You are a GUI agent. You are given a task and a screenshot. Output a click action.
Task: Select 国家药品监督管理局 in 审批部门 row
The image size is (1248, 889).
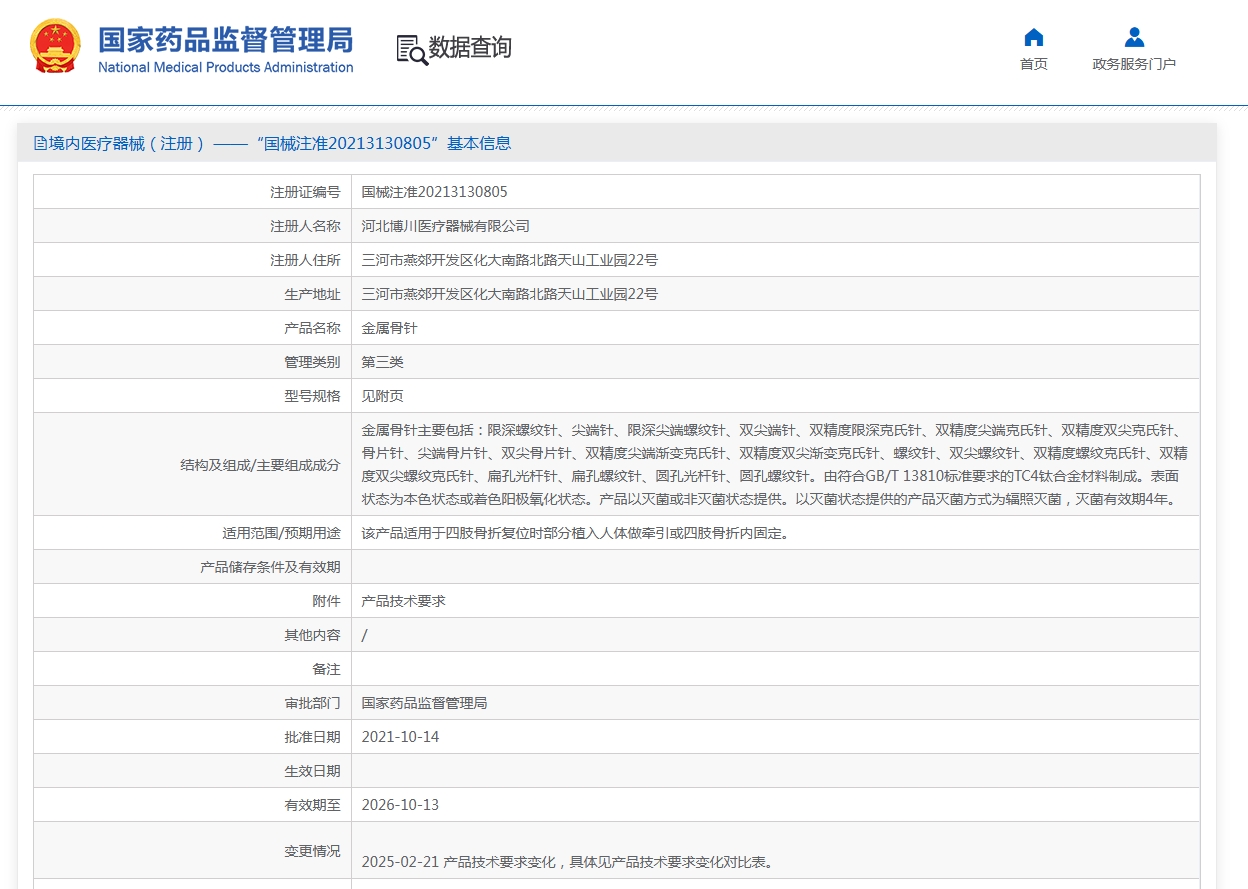point(424,703)
